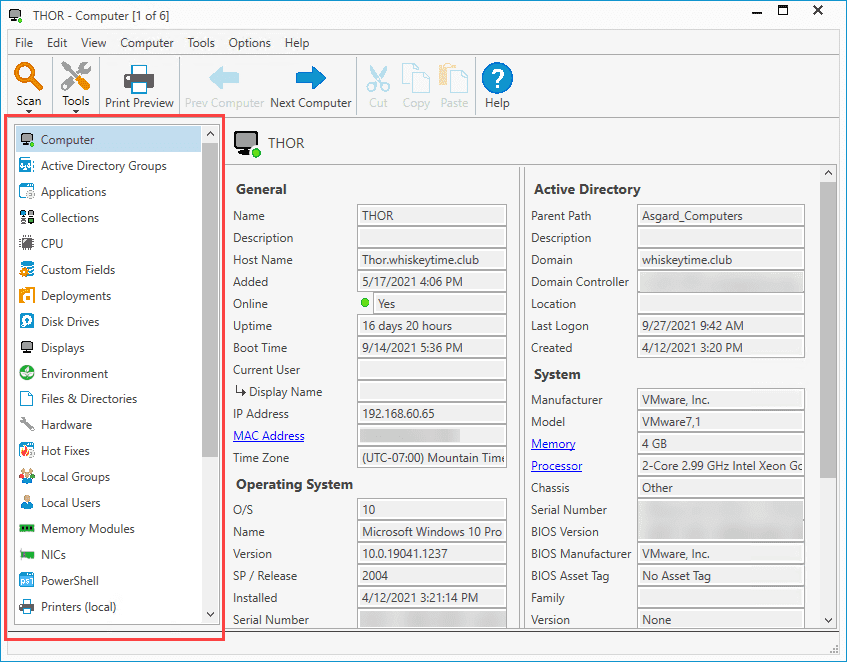Select the Memory Modules icon

click(27, 528)
